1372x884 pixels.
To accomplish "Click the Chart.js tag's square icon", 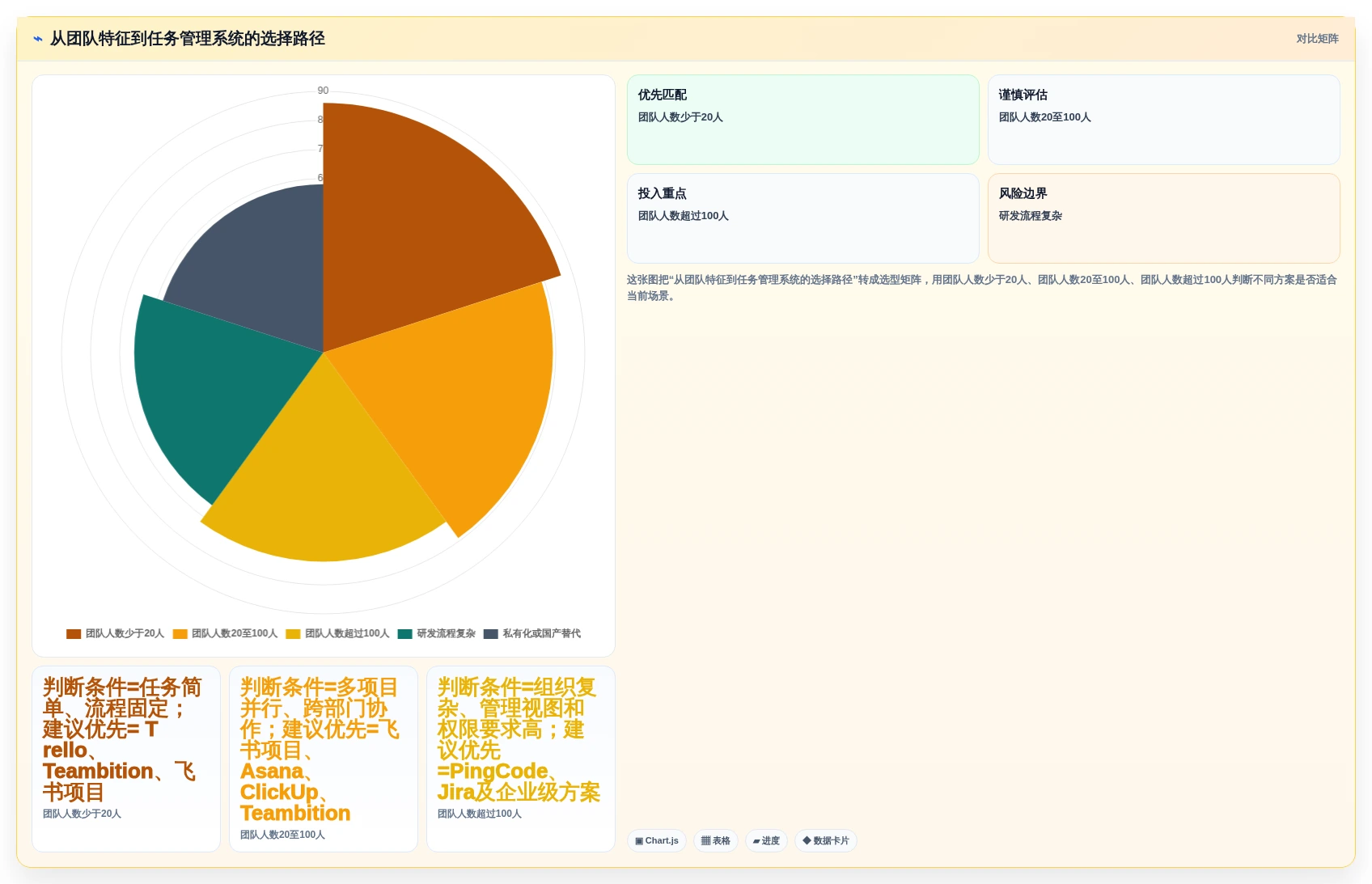I will 639,841.
